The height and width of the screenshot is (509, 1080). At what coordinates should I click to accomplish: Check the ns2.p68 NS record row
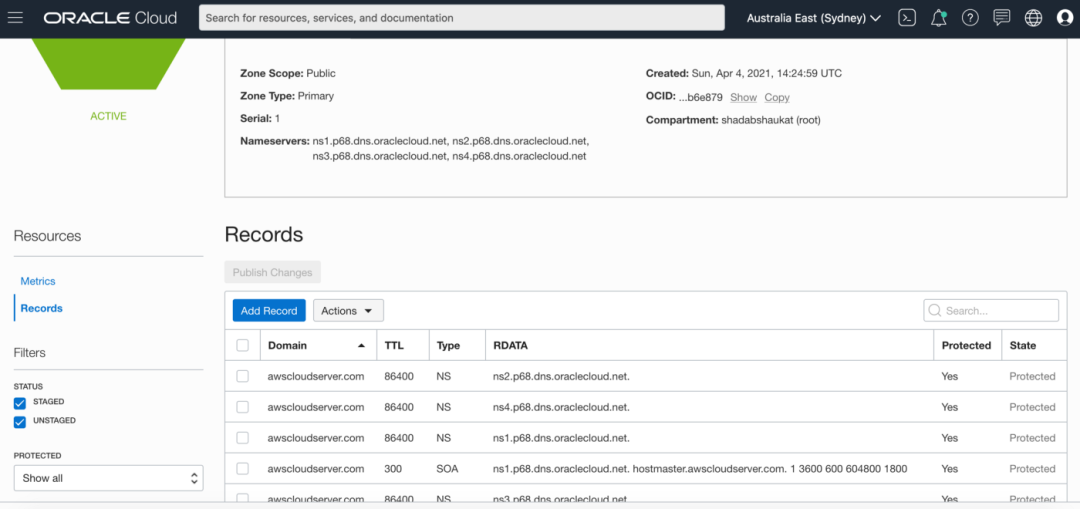(242, 376)
